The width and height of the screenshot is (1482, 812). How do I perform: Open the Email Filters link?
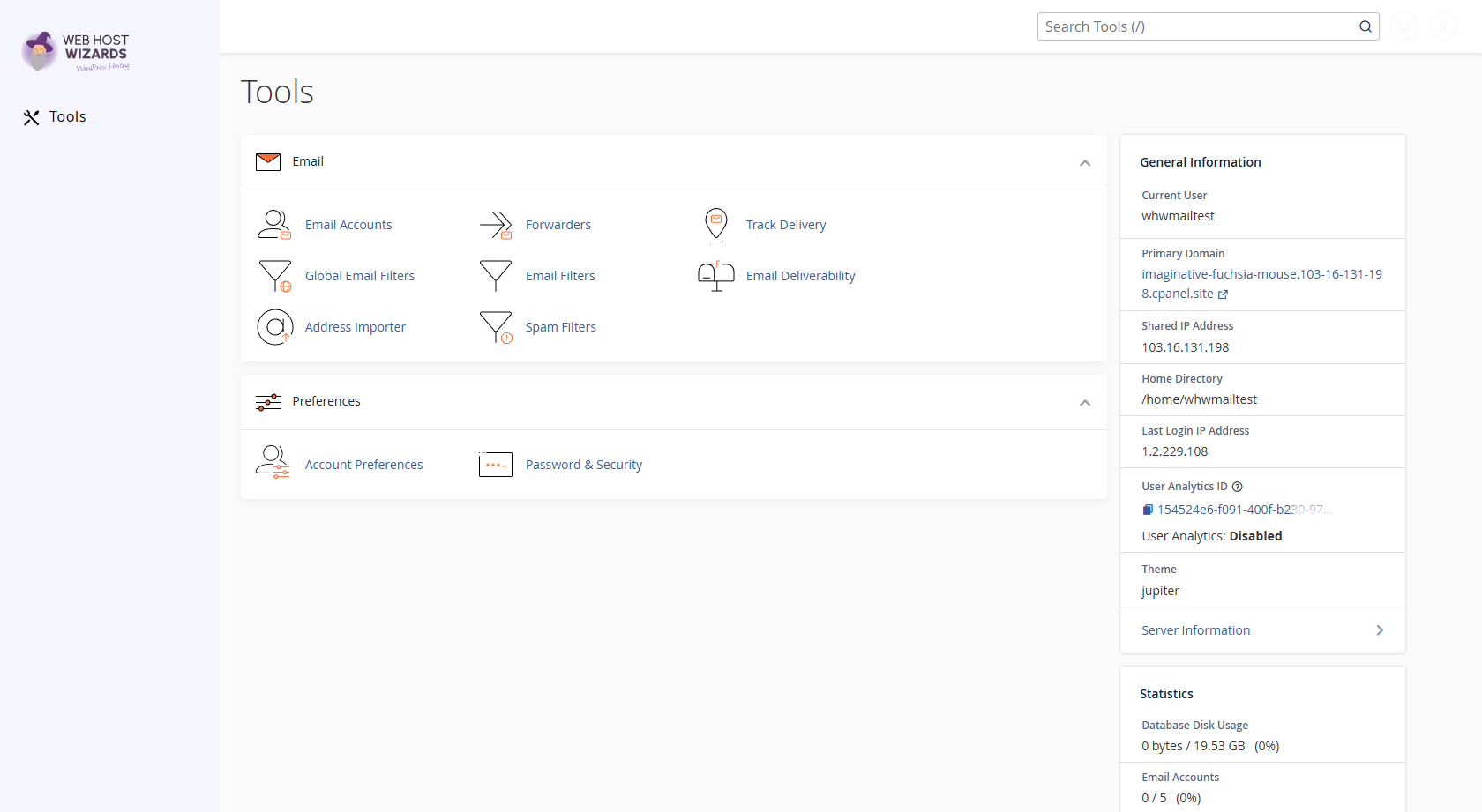click(x=560, y=276)
